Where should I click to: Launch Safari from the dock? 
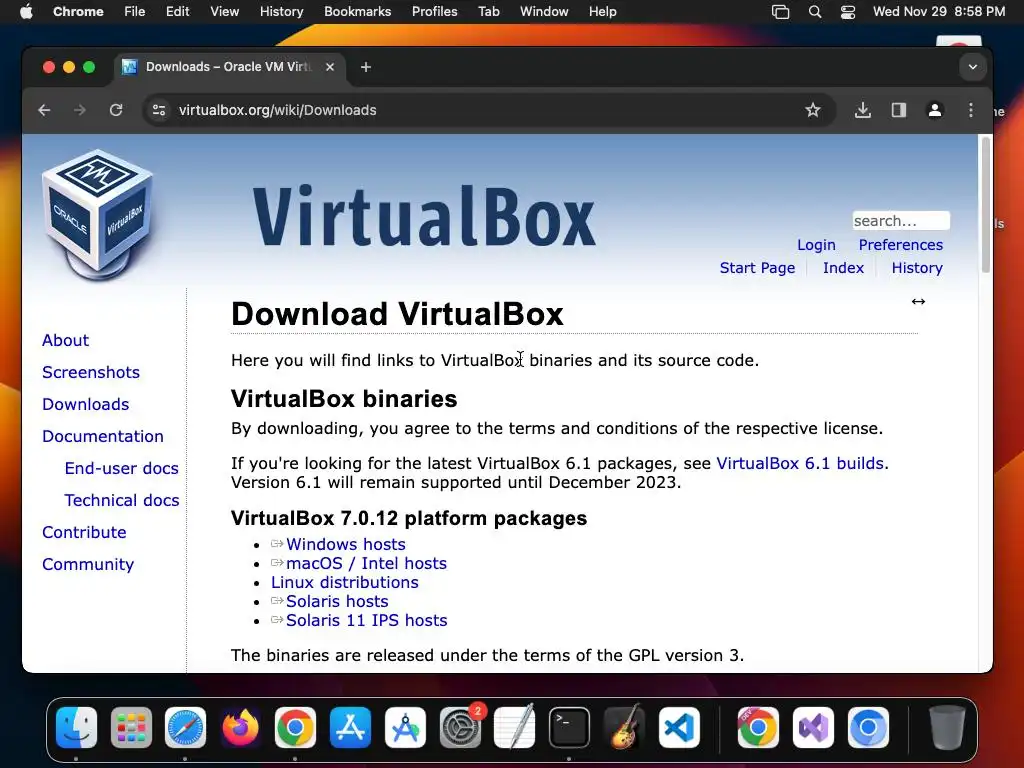tap(185, 728)
